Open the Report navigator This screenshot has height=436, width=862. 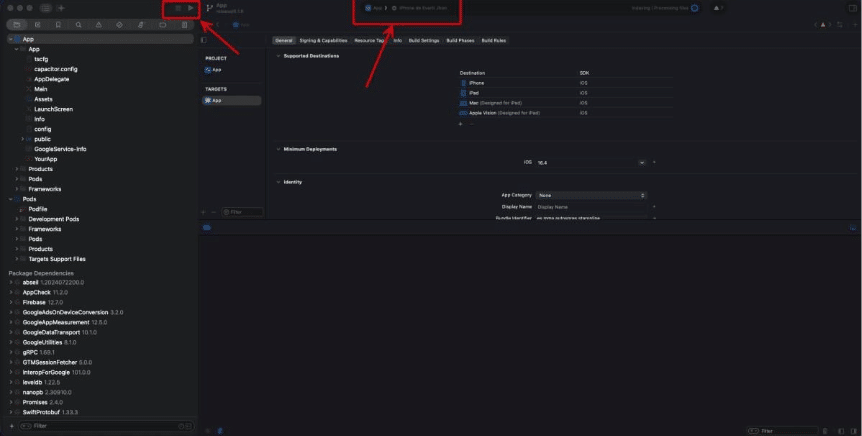(x=184, y=25)
